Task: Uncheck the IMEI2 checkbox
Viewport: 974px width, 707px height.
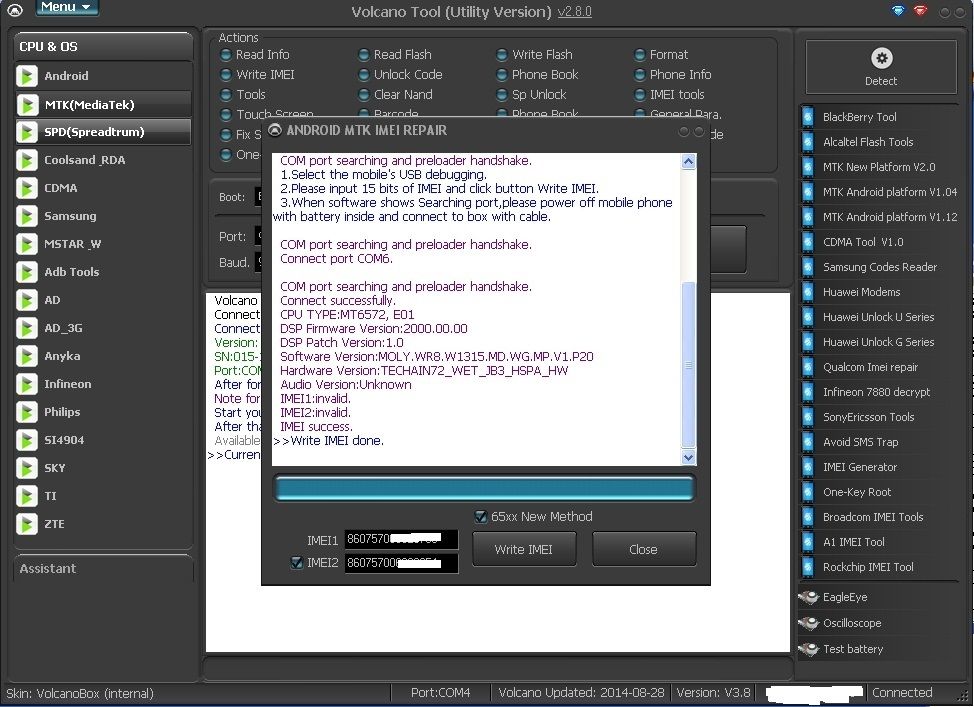Action: tap(296, 563)
